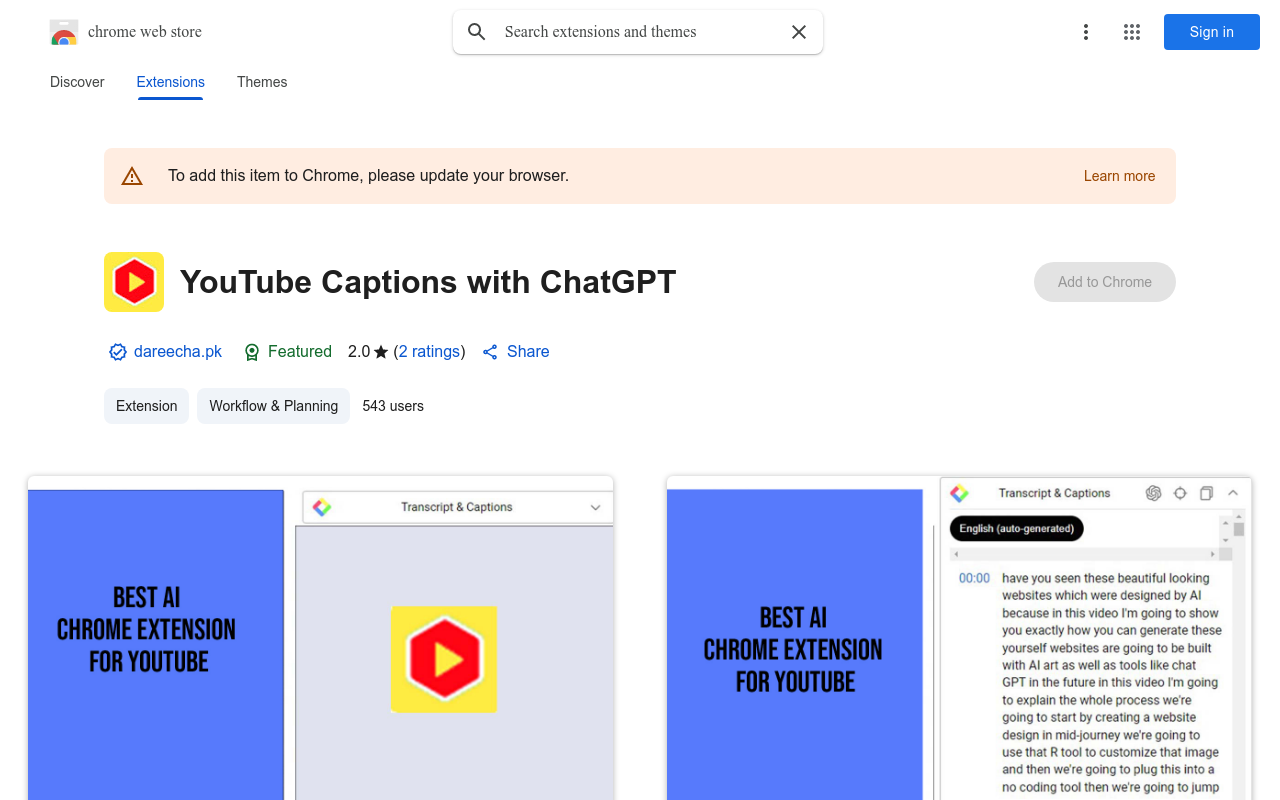Click ChatGPT icon in second screenshot's Transcript header
1280x800 pixels.
tap(1153, 493)
